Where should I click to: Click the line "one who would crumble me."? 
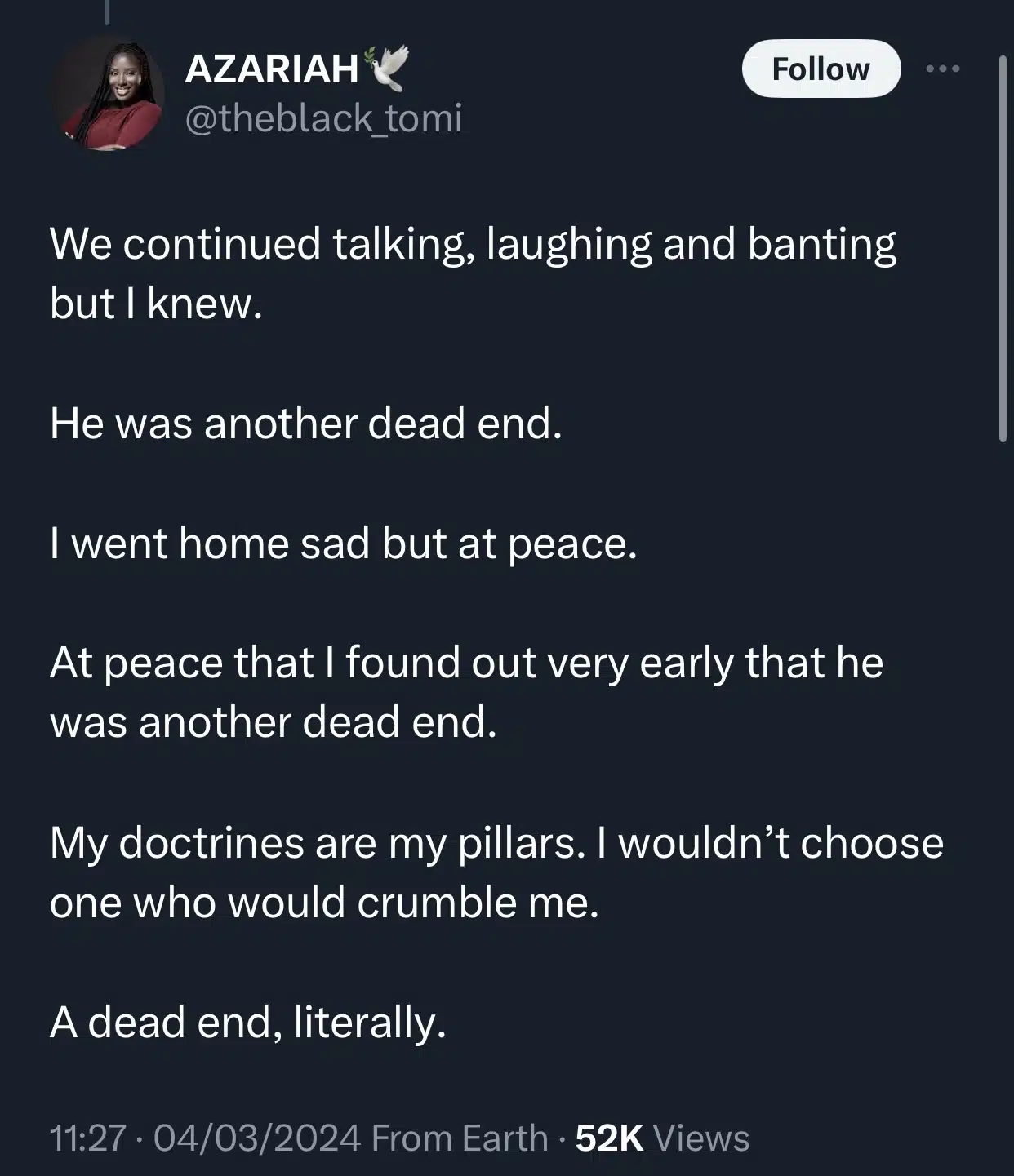tap(324, 903)
